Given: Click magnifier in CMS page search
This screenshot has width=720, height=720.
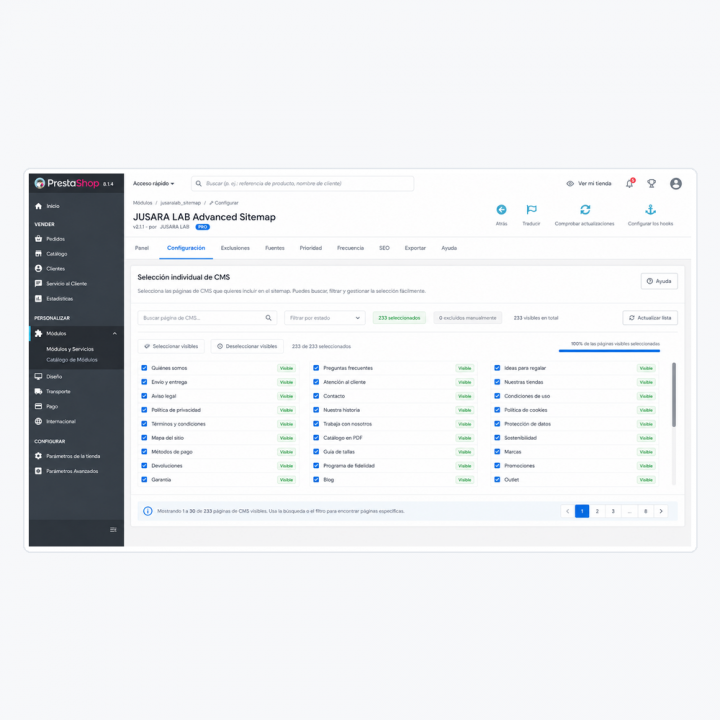Looking at the screenshot, I should 268,318.
